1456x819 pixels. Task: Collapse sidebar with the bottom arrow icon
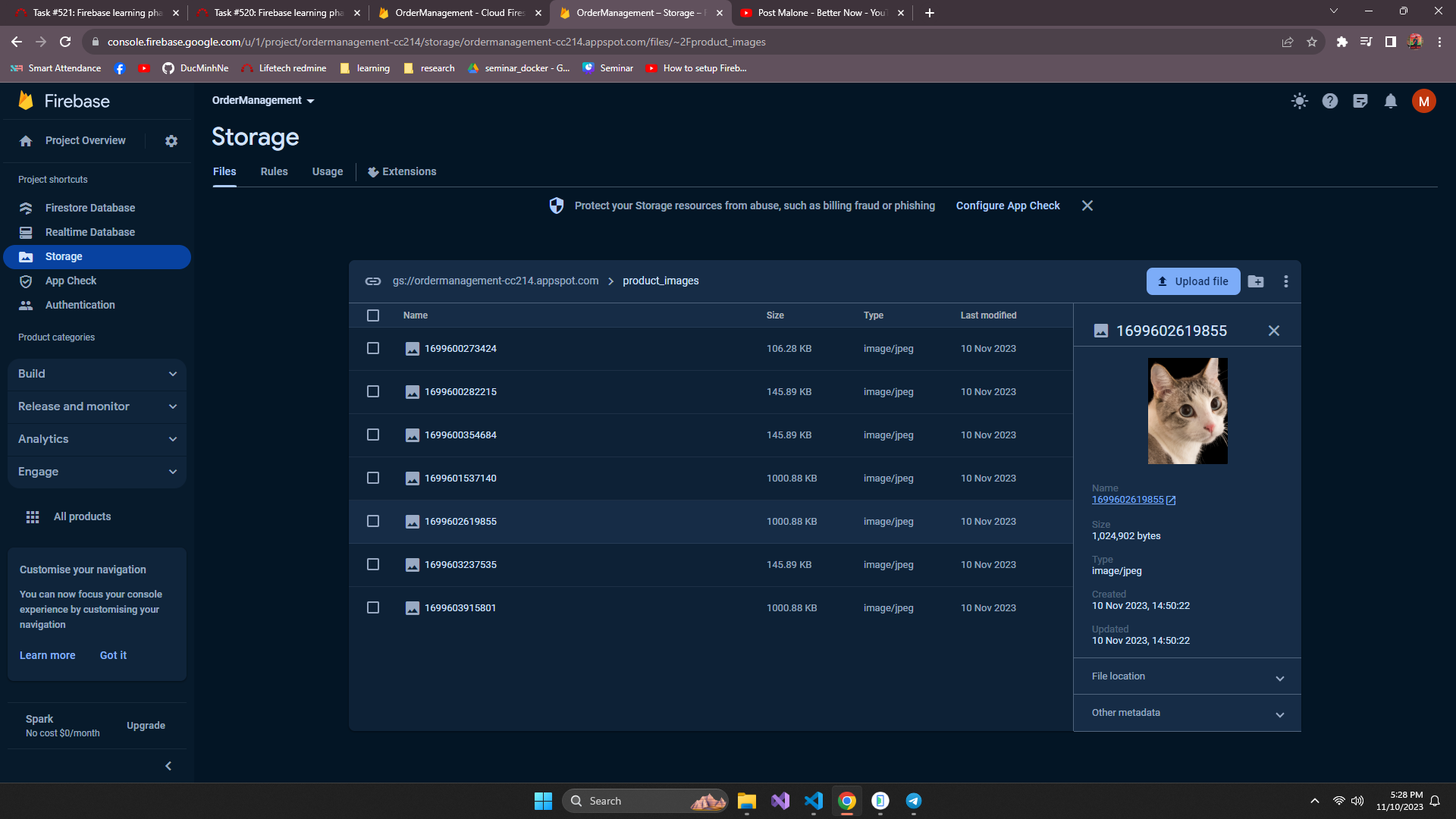coord(168,766)
